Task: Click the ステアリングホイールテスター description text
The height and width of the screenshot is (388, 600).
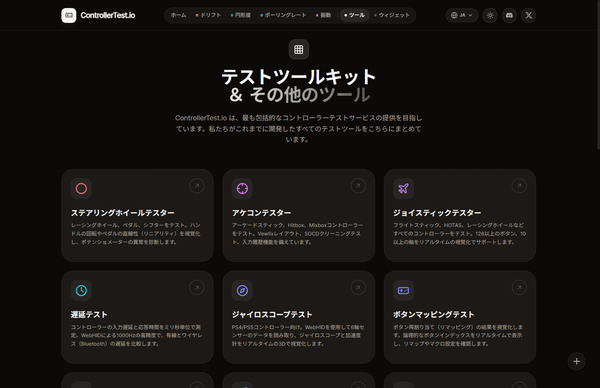Action: coord(136,233)
